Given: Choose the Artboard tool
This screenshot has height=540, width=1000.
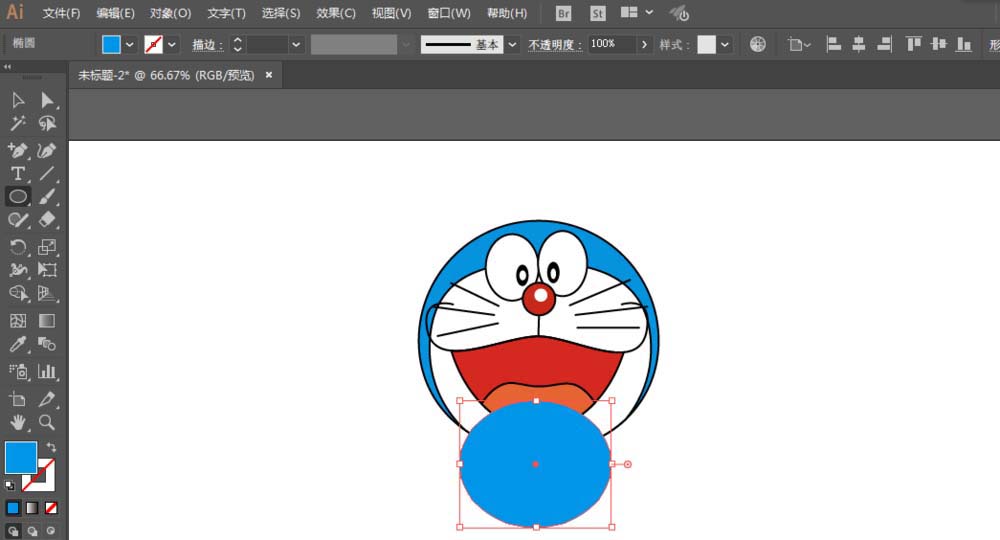Looking at the screenshot, I should click(x=18, y=399).
